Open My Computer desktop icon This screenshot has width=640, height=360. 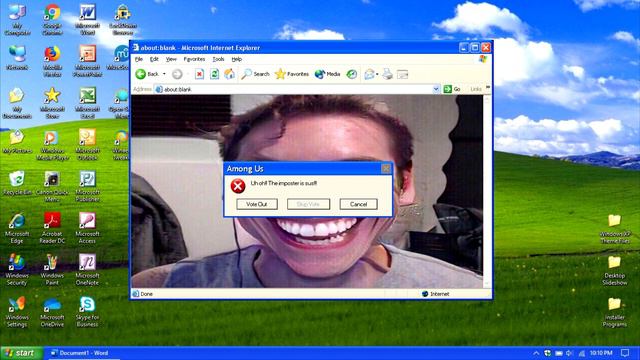point(17,20)
